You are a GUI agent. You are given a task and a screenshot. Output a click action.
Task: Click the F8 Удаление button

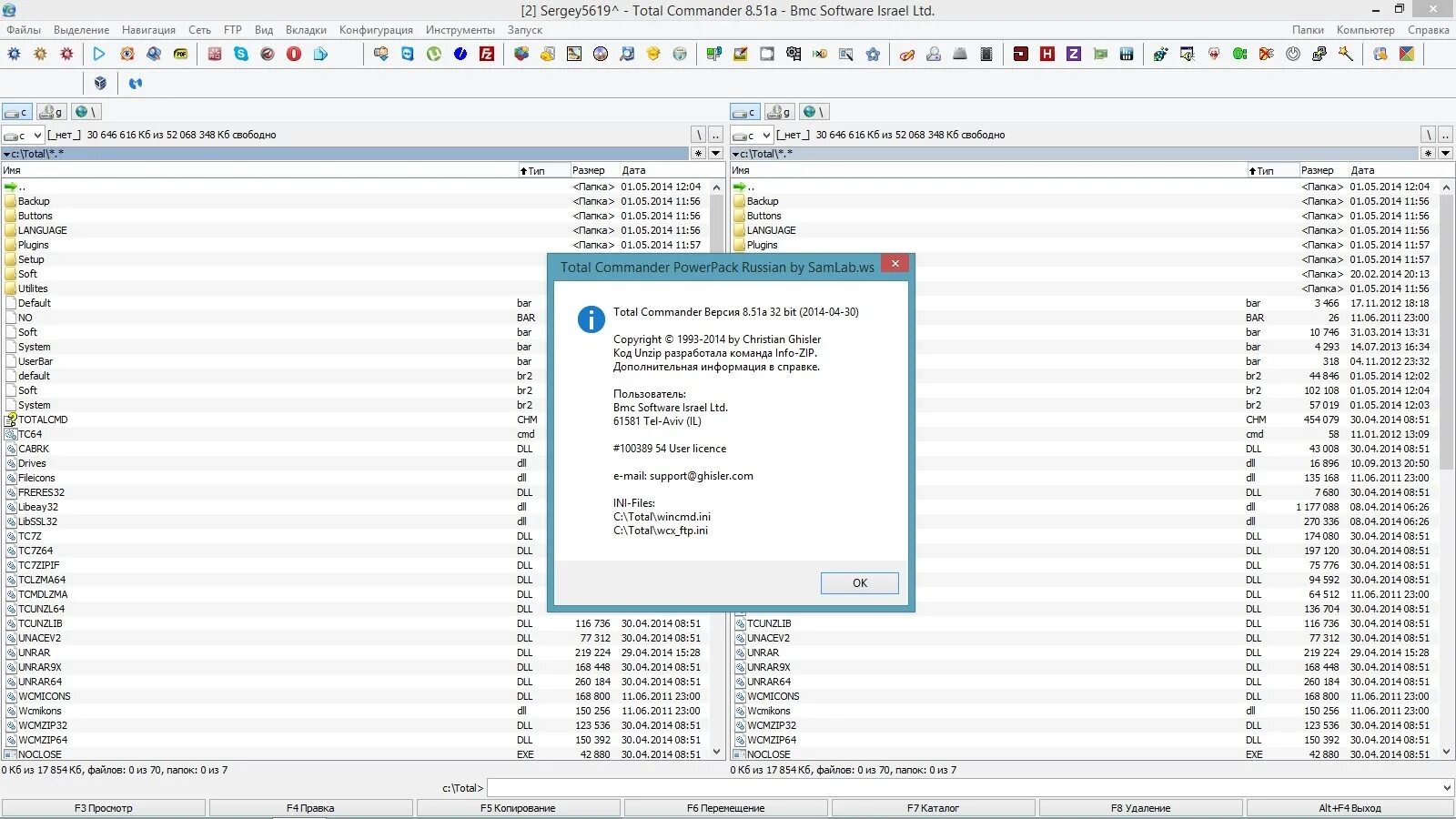click(x=1140, y=808)
